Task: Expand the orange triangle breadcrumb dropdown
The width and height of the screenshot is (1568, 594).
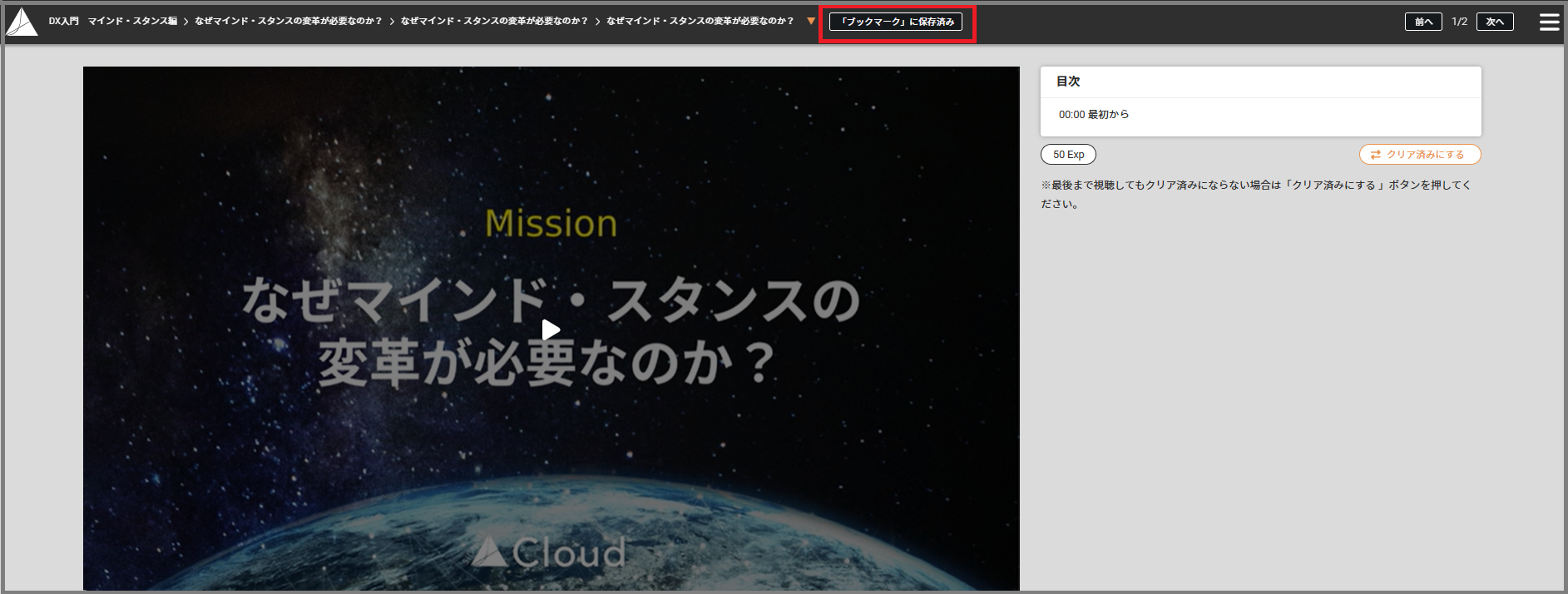Action: point(811,22)
